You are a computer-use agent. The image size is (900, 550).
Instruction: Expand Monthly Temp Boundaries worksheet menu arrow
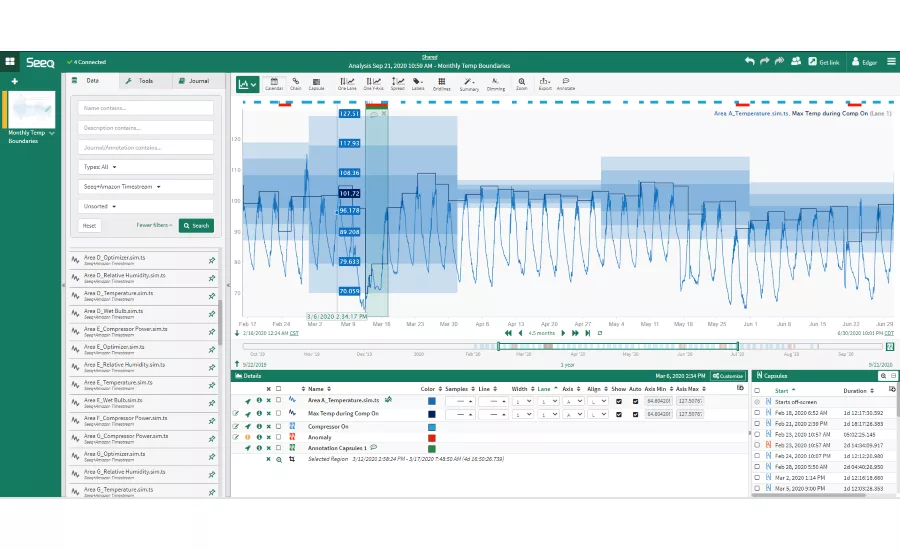tap(52, 133)
